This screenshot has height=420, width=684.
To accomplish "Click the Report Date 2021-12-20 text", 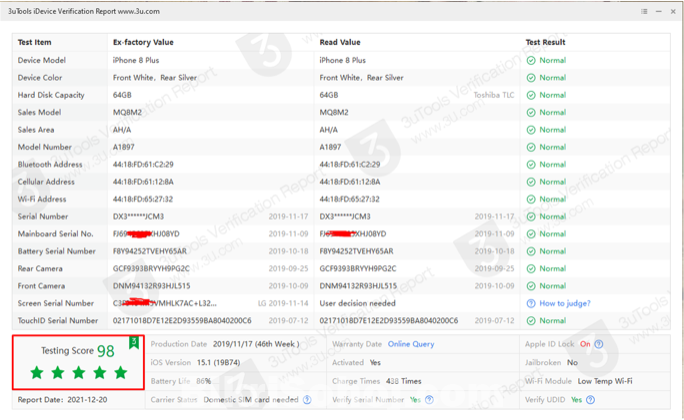I will (x=62, y=400).
